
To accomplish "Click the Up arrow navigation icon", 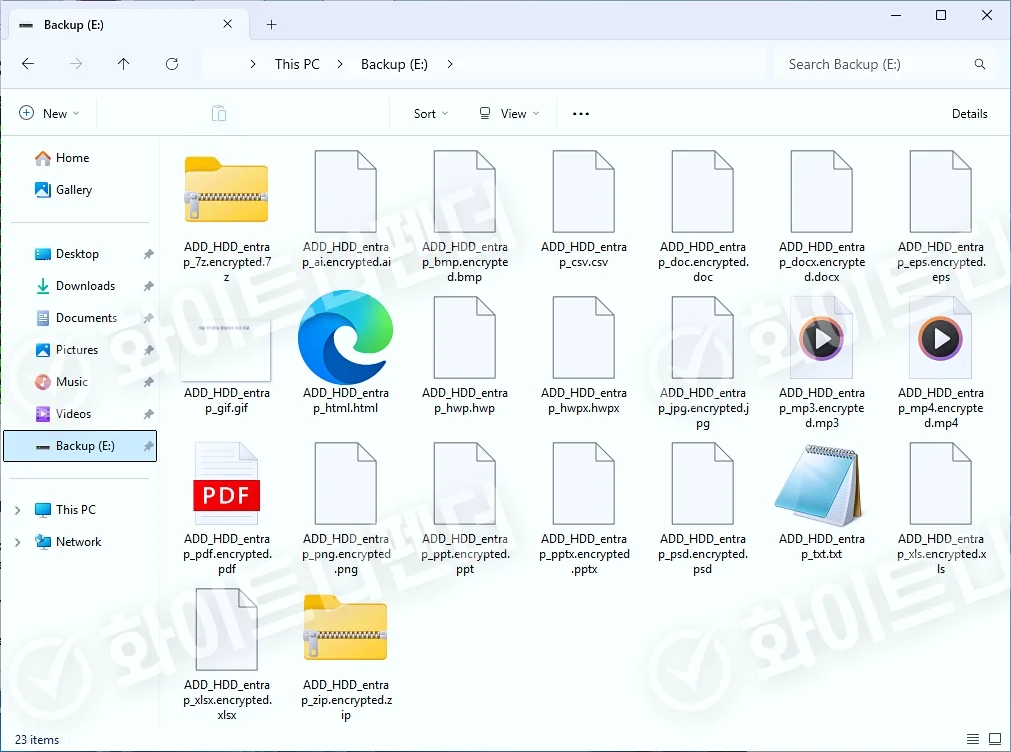I will [x=124, y=64].
